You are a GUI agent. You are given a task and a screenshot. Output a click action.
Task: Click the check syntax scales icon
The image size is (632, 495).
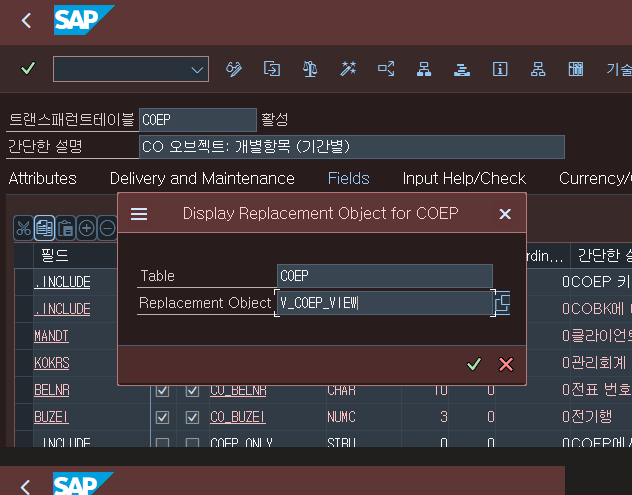click(310, 69)
